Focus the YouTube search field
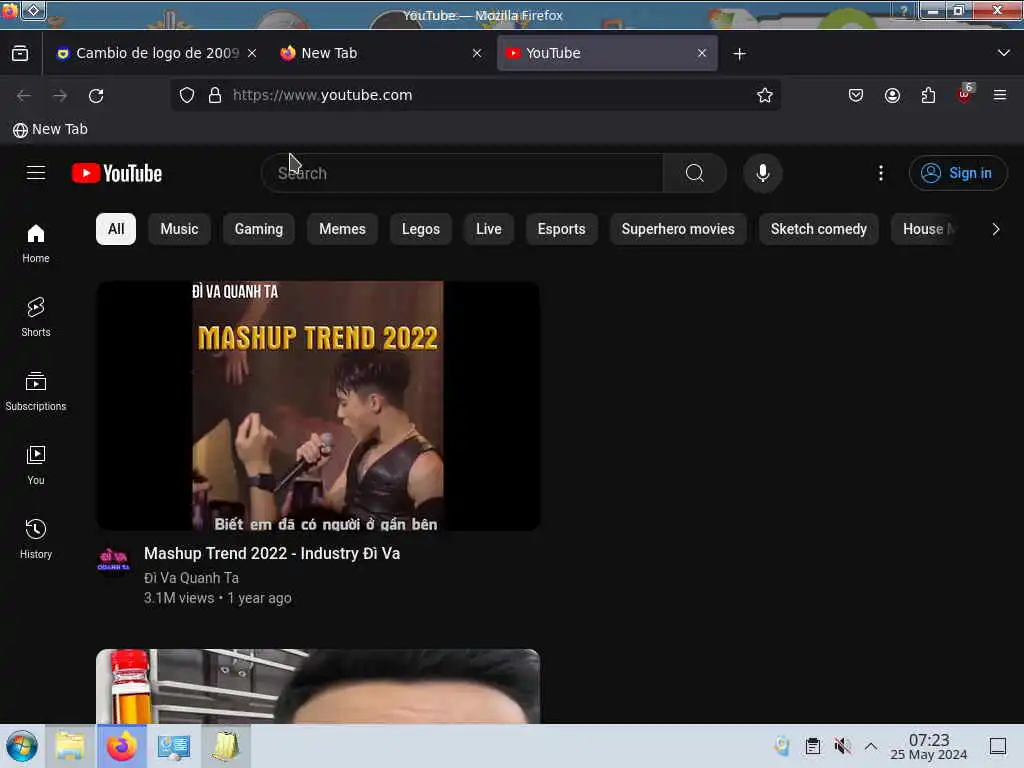Image resolution: width=1024 pixels, height=768 pixels. coord(462,173)
